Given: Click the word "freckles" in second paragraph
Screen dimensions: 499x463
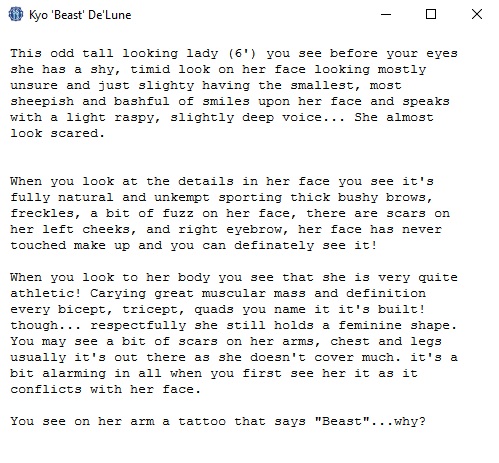Looking at the screenshot, I should point(42,213).
